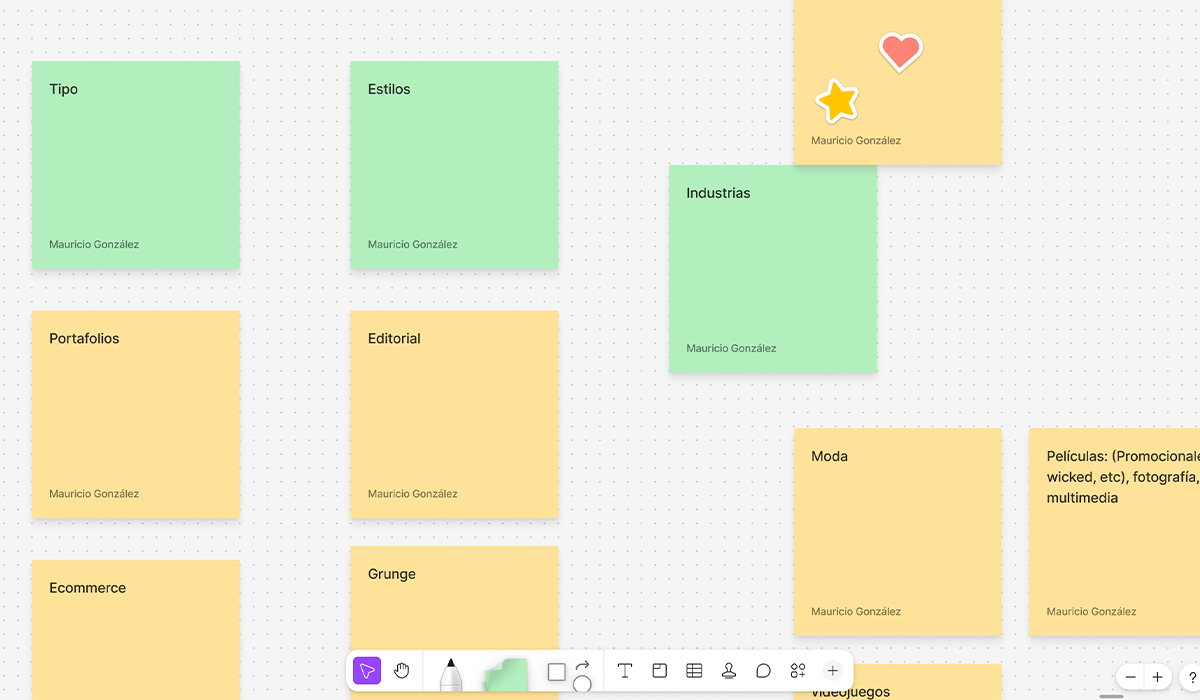1200x700 pixels.
Task: Open the Stamp tool
Action: coord(729,671)
